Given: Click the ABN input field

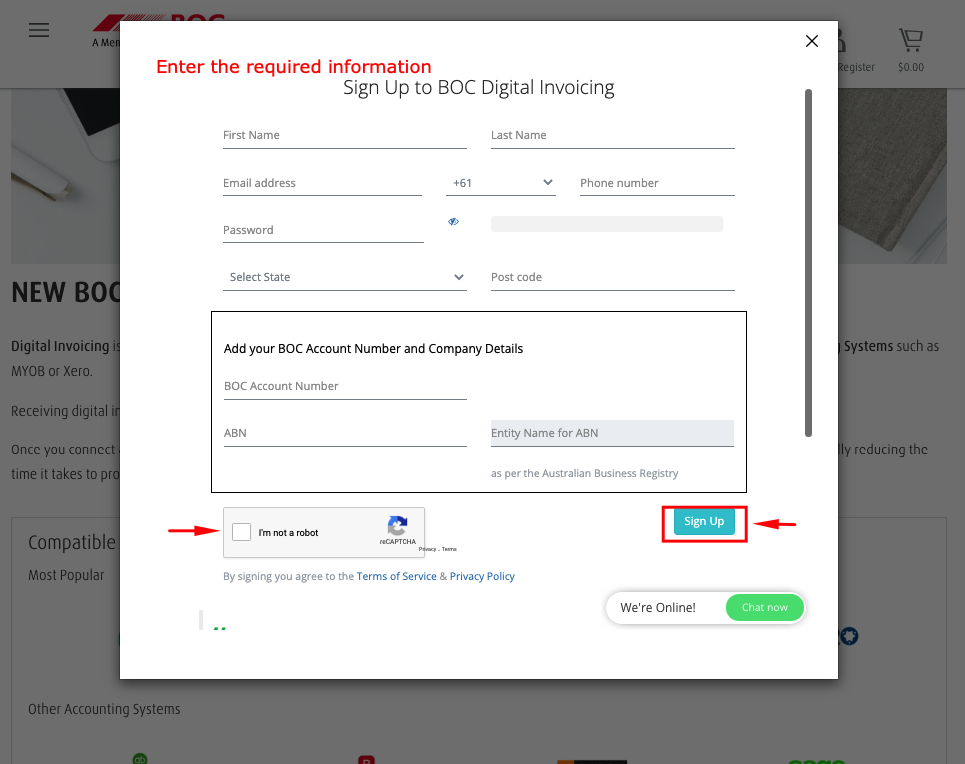Looking at the screenshot, I should click(345, 433).
